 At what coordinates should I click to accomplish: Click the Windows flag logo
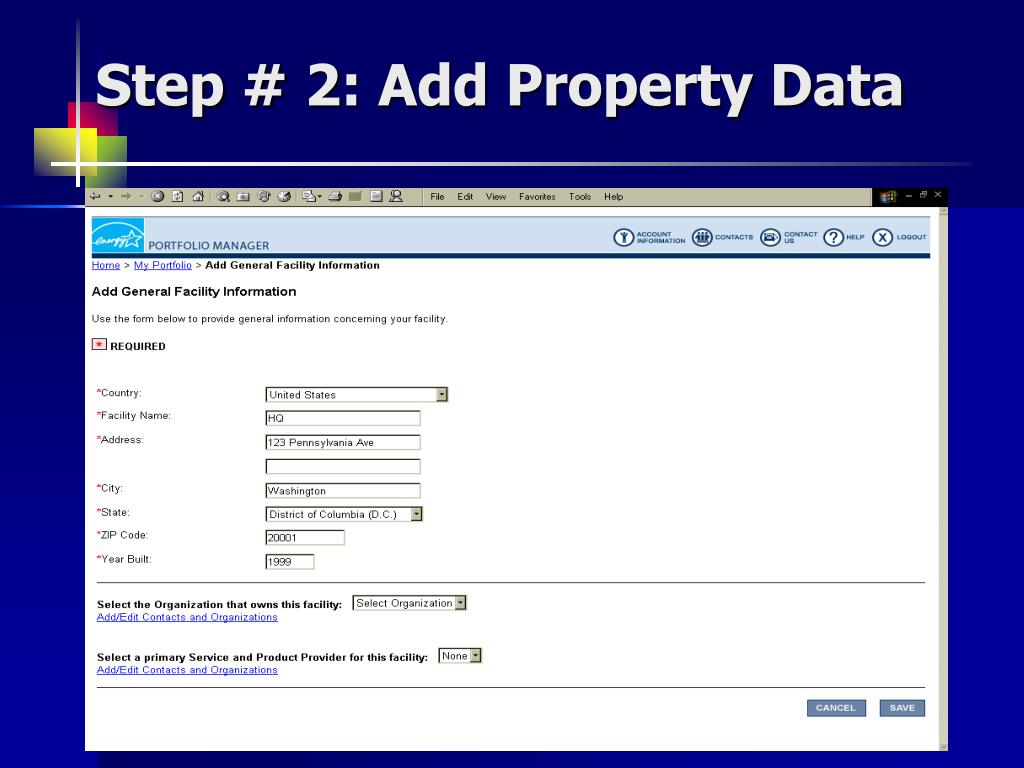point(888,197)
